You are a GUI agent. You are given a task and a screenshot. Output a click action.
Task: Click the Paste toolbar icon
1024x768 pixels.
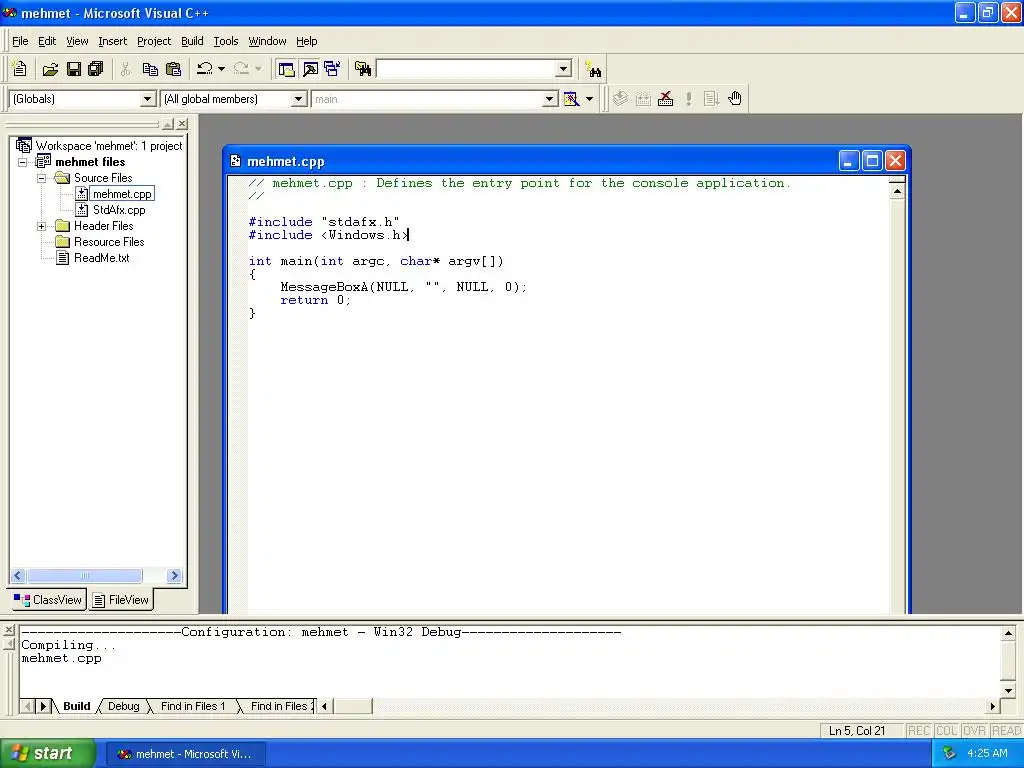pyautogui.click(x=173, y=69)
